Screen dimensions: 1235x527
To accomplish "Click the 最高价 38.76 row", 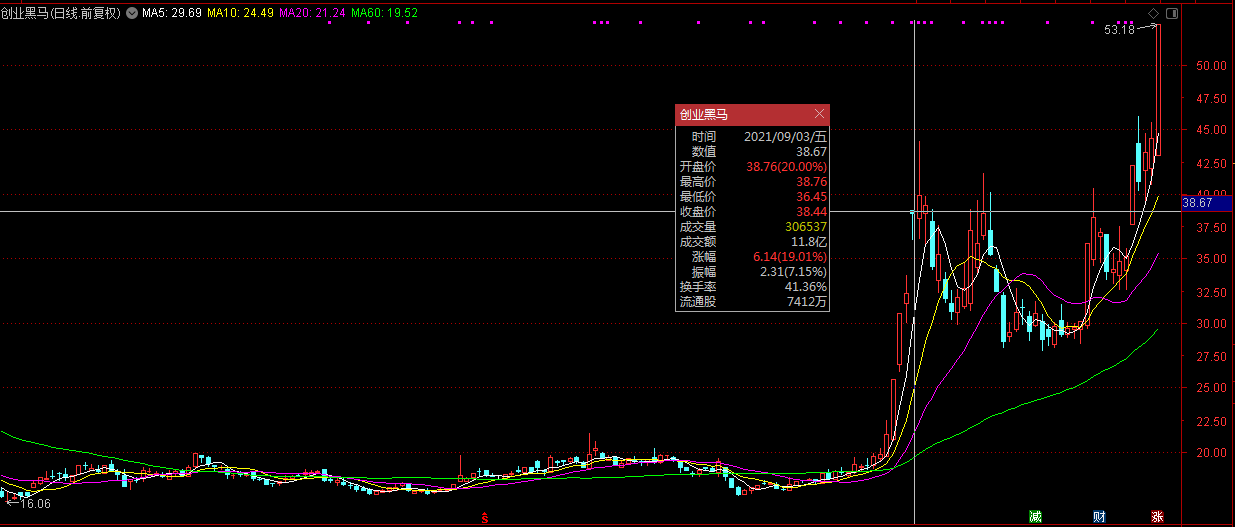I will pyautogui.click(x=752, y=181).
